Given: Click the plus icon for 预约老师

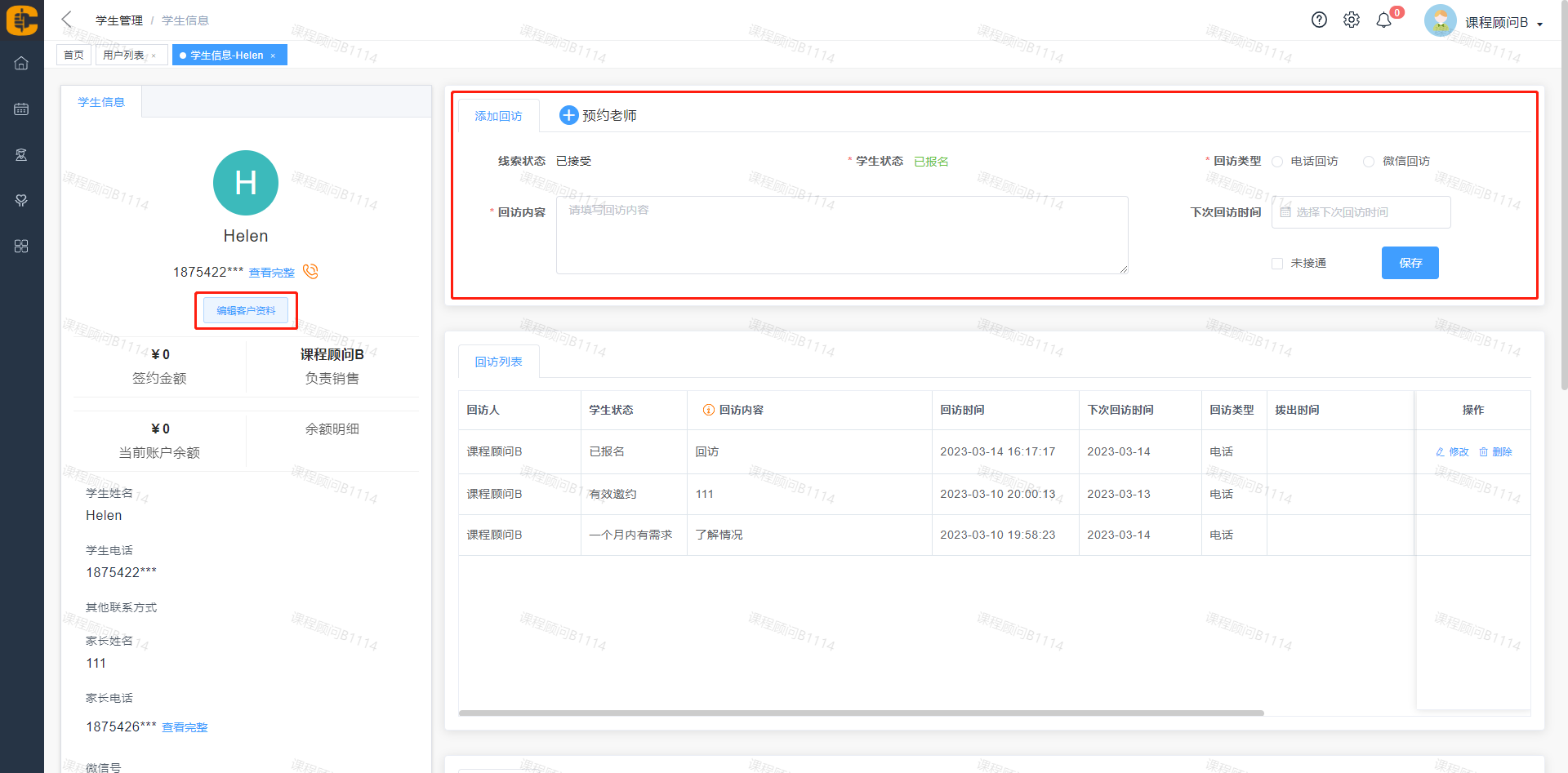Looking at the screenshot, I should click(x=568, y=116).
